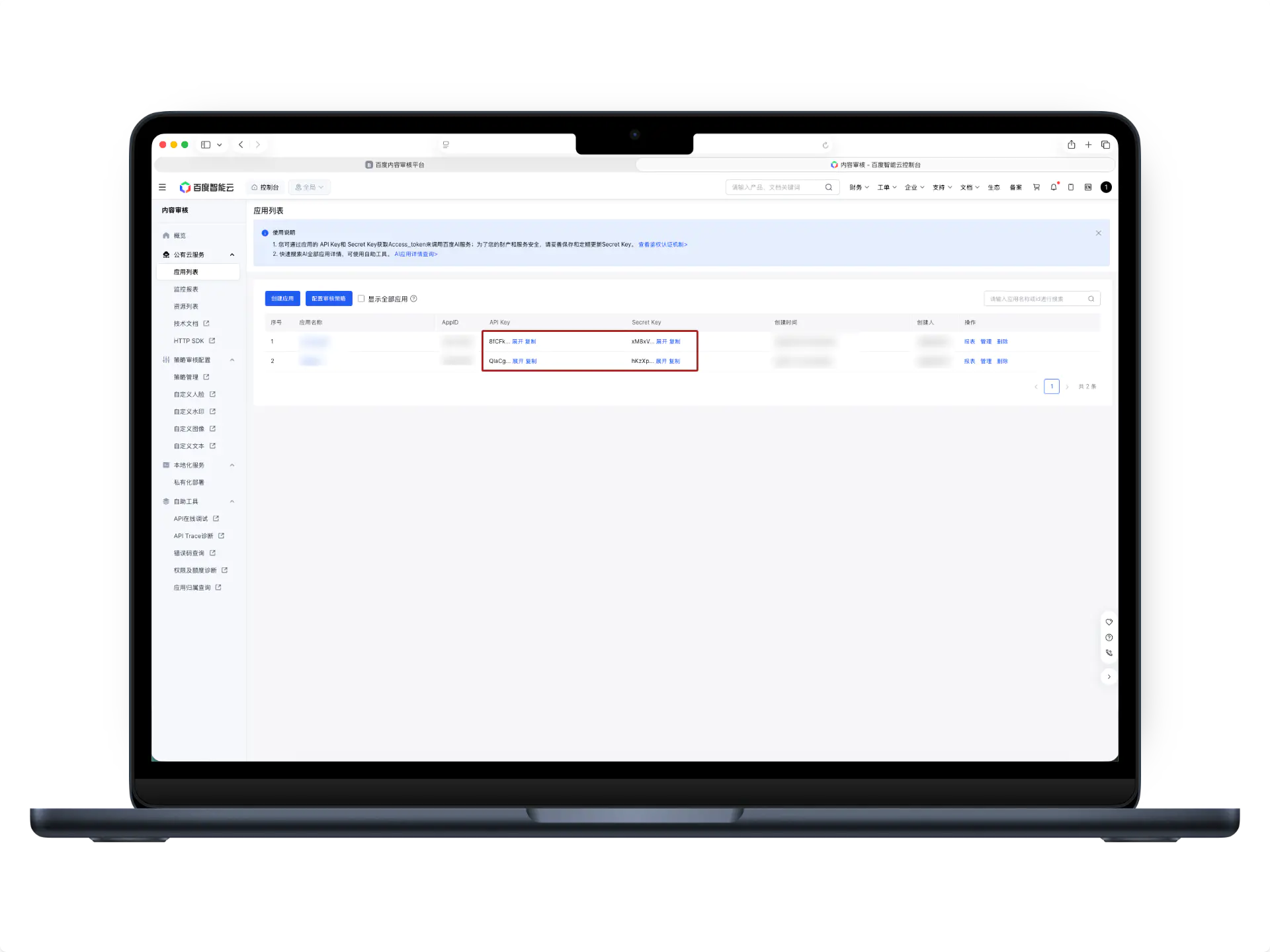Select page 1 in the pagination
The width and height of the screenshot is (1270, 952).
point(1052,387)
